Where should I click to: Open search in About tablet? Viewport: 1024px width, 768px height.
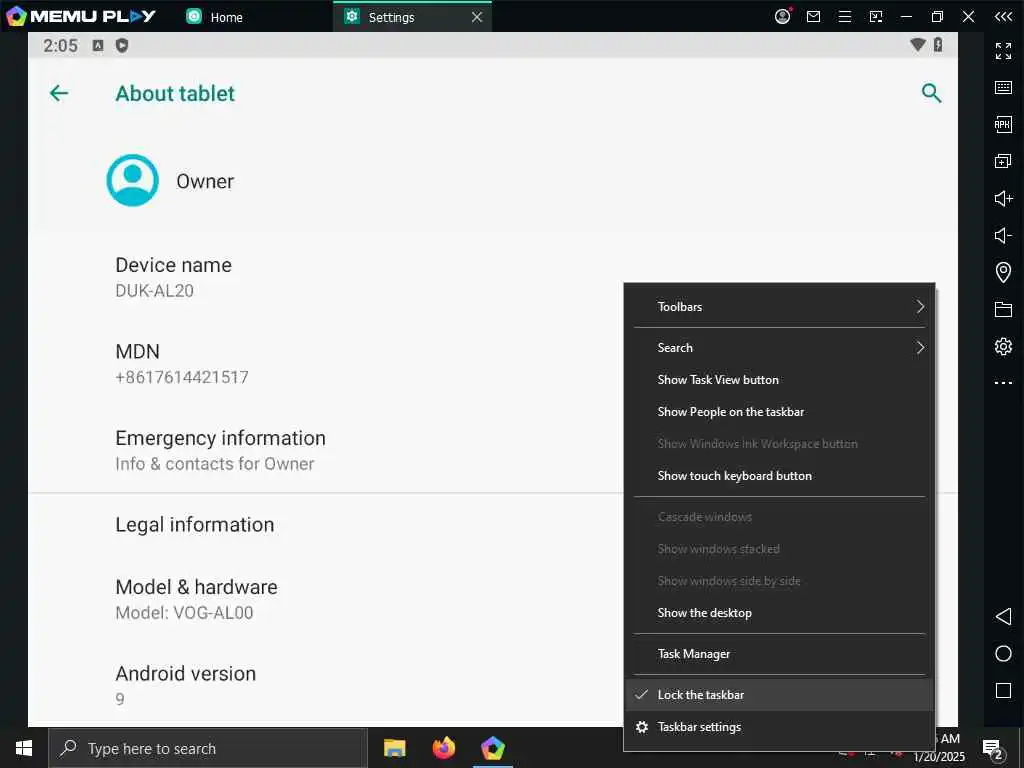[931, 93]
